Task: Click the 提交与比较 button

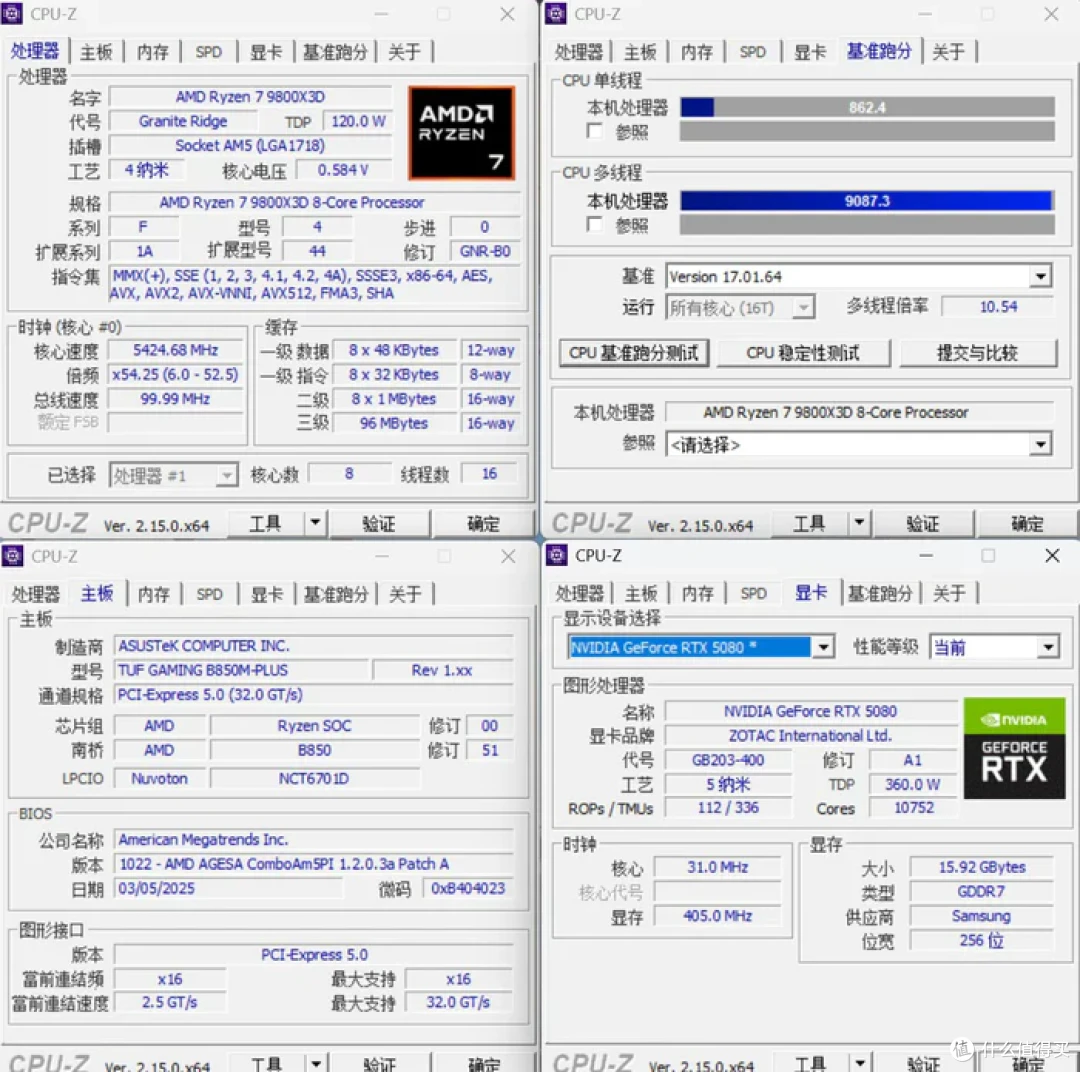Action: pyautogui.click(x=977, y=353)
